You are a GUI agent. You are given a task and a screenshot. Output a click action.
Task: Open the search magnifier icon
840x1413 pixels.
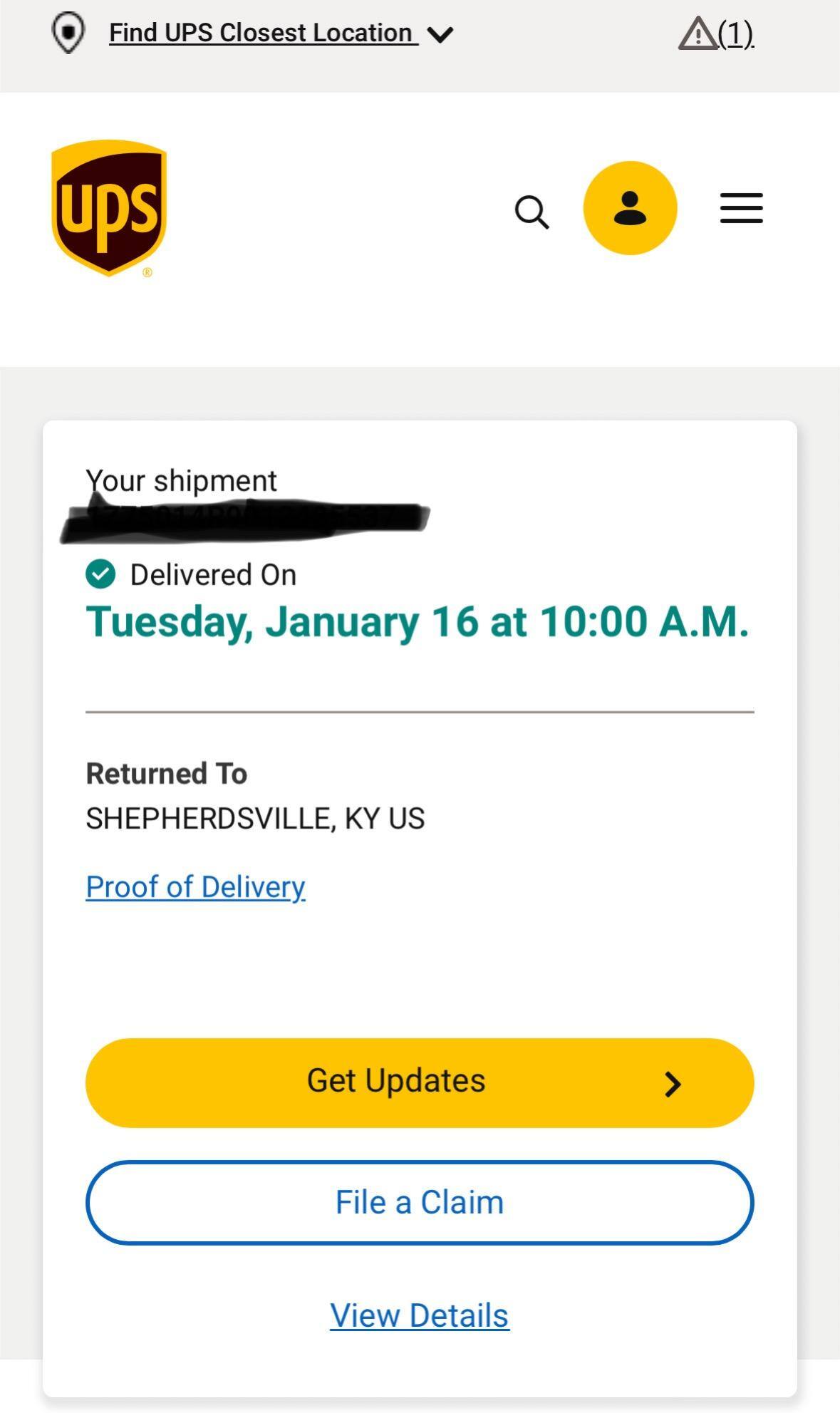pyautogui.click(x=532, y=212)
